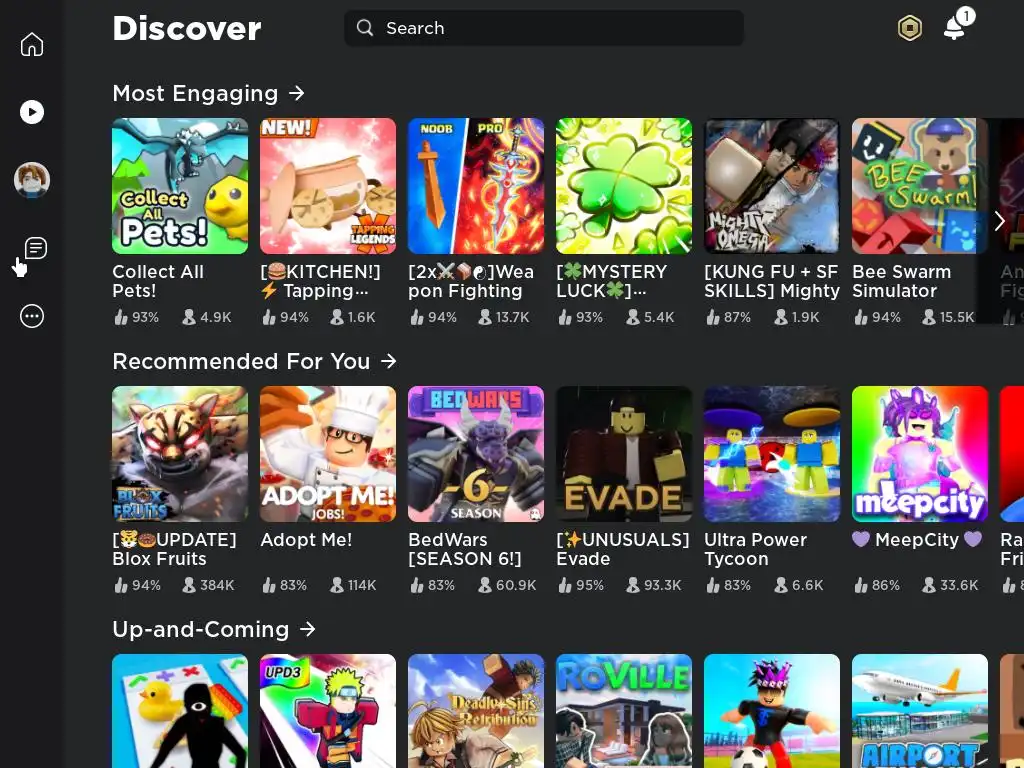1024x768 pixels.
Task: Open the BedWars [SEASON 6!] title link
Action: (x=465, y=549)
